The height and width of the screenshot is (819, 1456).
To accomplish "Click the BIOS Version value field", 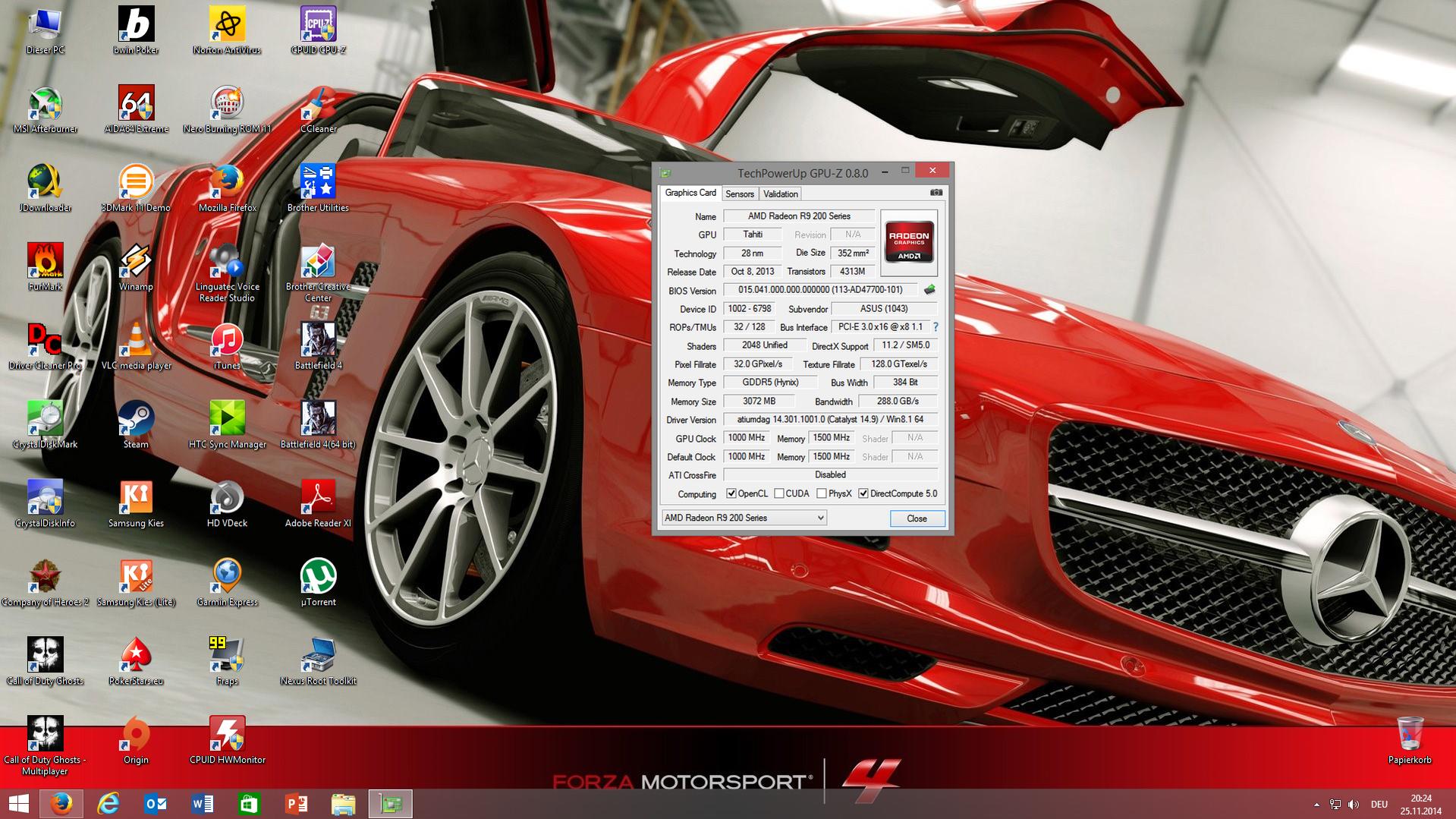I will tap(820, 290).
